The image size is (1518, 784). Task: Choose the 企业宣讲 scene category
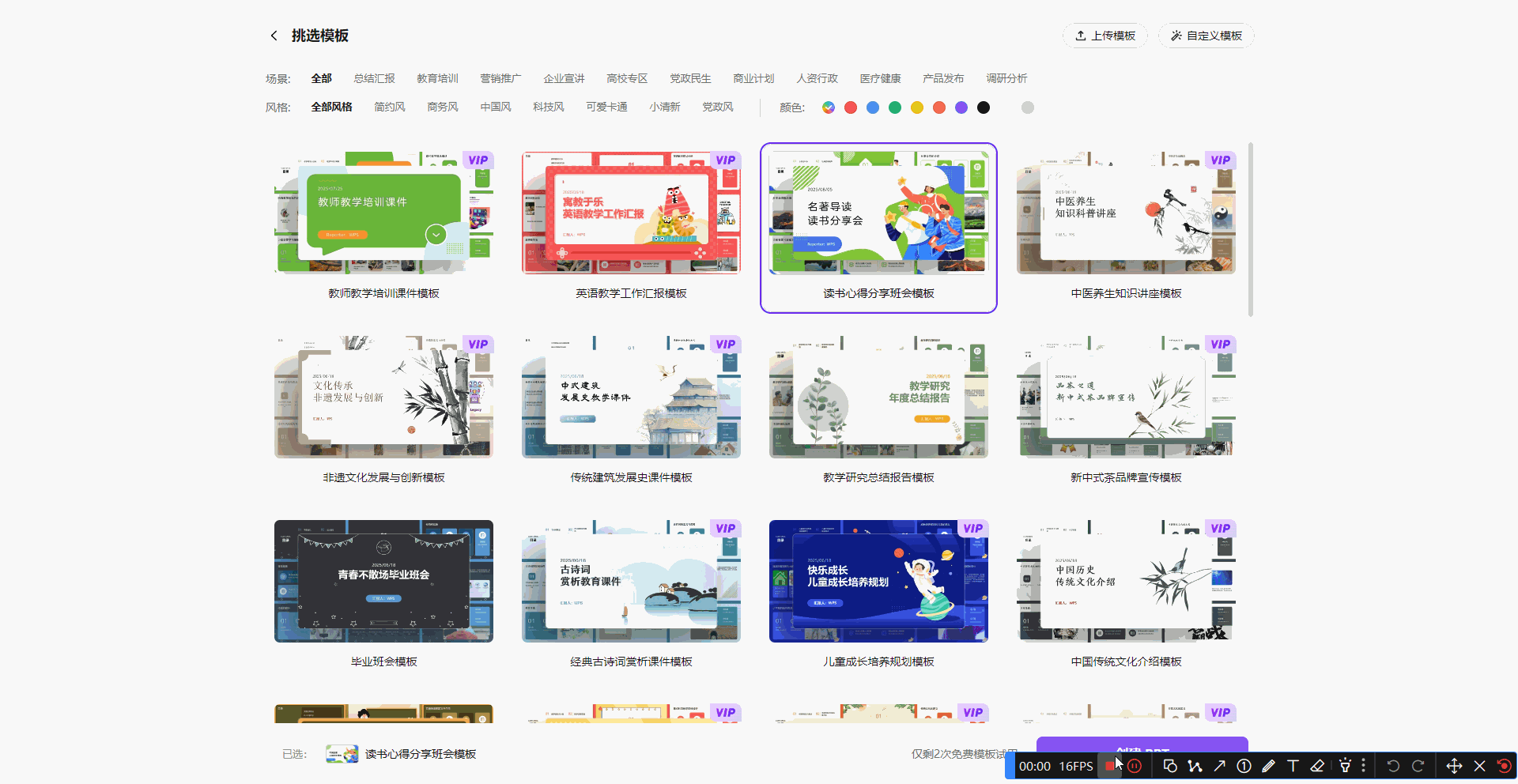pyautogui.click(x=564, y=78)
